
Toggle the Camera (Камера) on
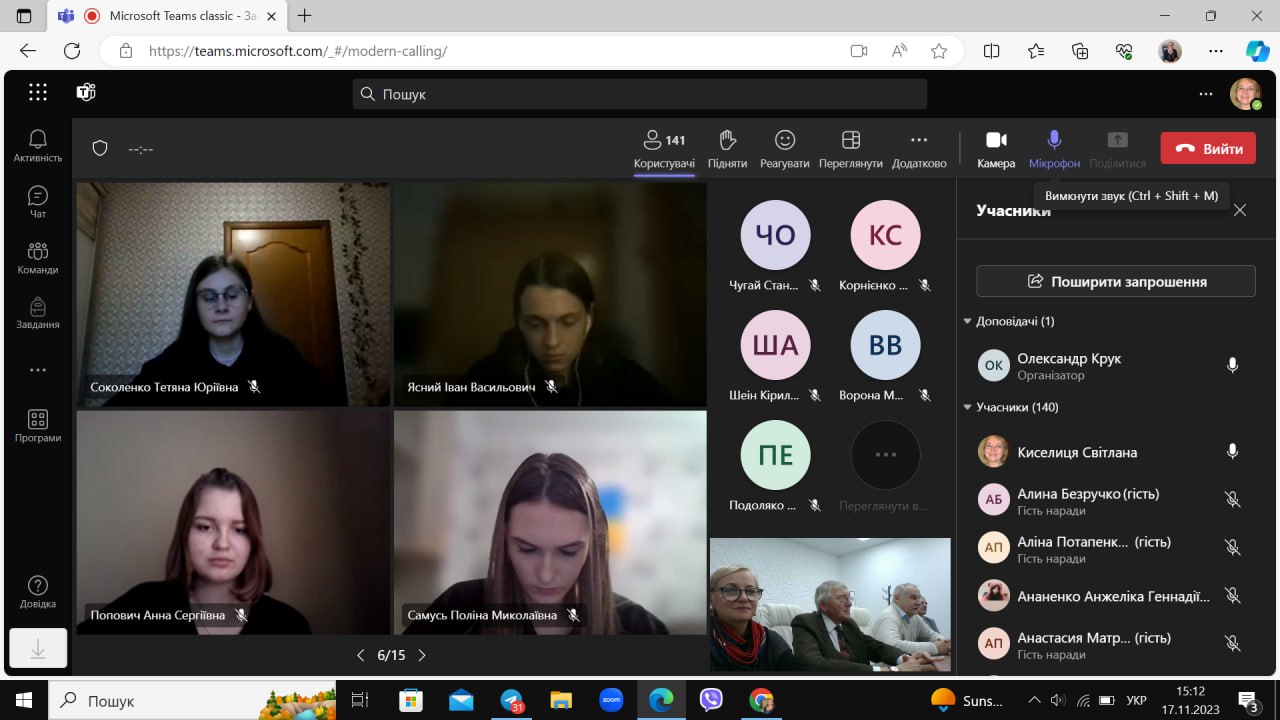[x=996, y=148]
